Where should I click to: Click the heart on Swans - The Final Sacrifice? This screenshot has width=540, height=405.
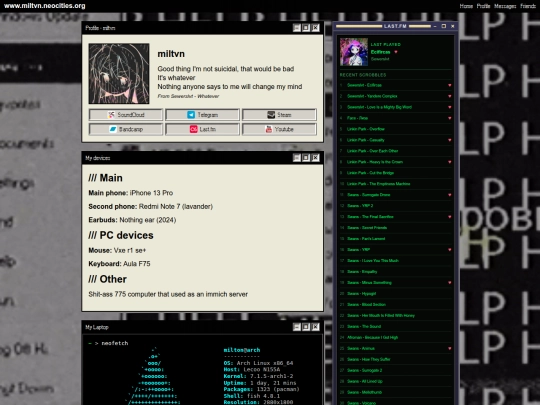coord(449,217)
